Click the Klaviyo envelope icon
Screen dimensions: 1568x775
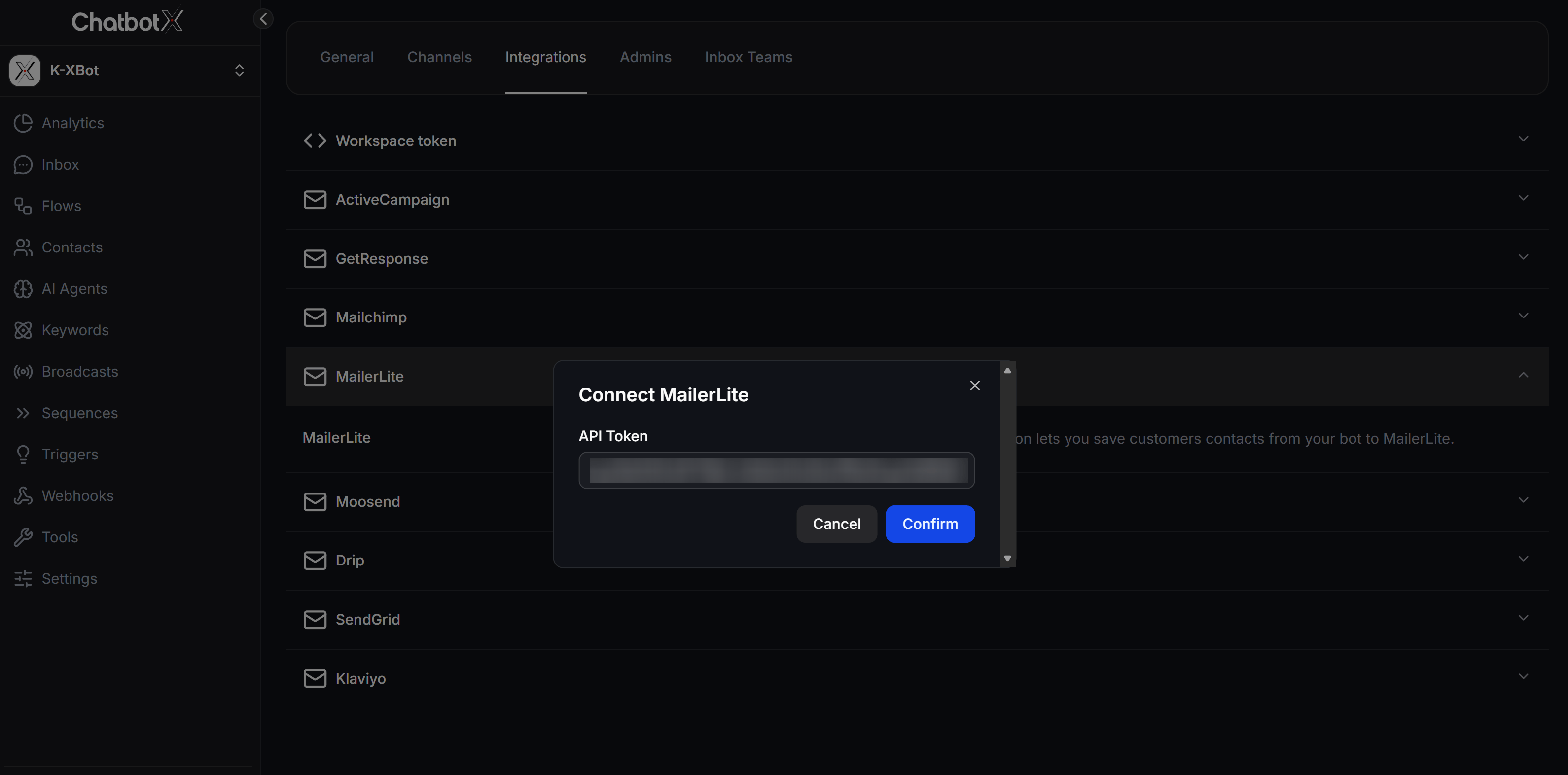(315, 678)
